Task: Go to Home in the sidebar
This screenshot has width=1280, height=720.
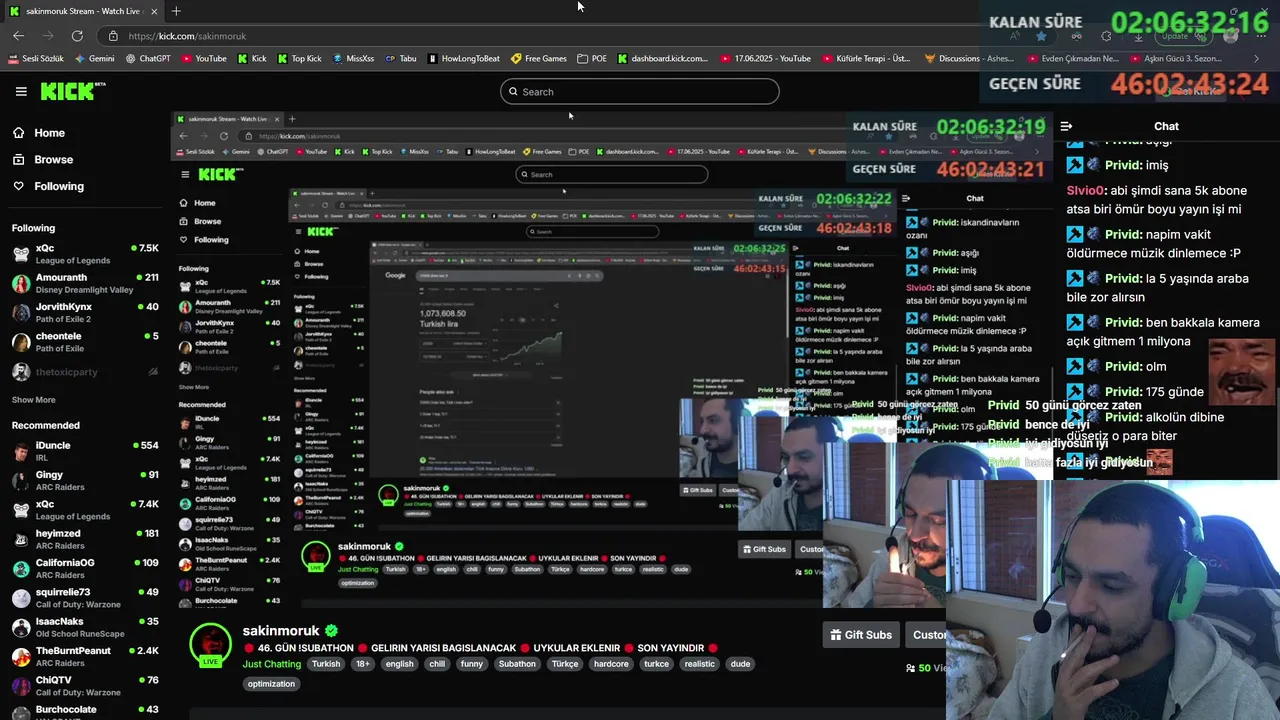Action: click(49, 133)
